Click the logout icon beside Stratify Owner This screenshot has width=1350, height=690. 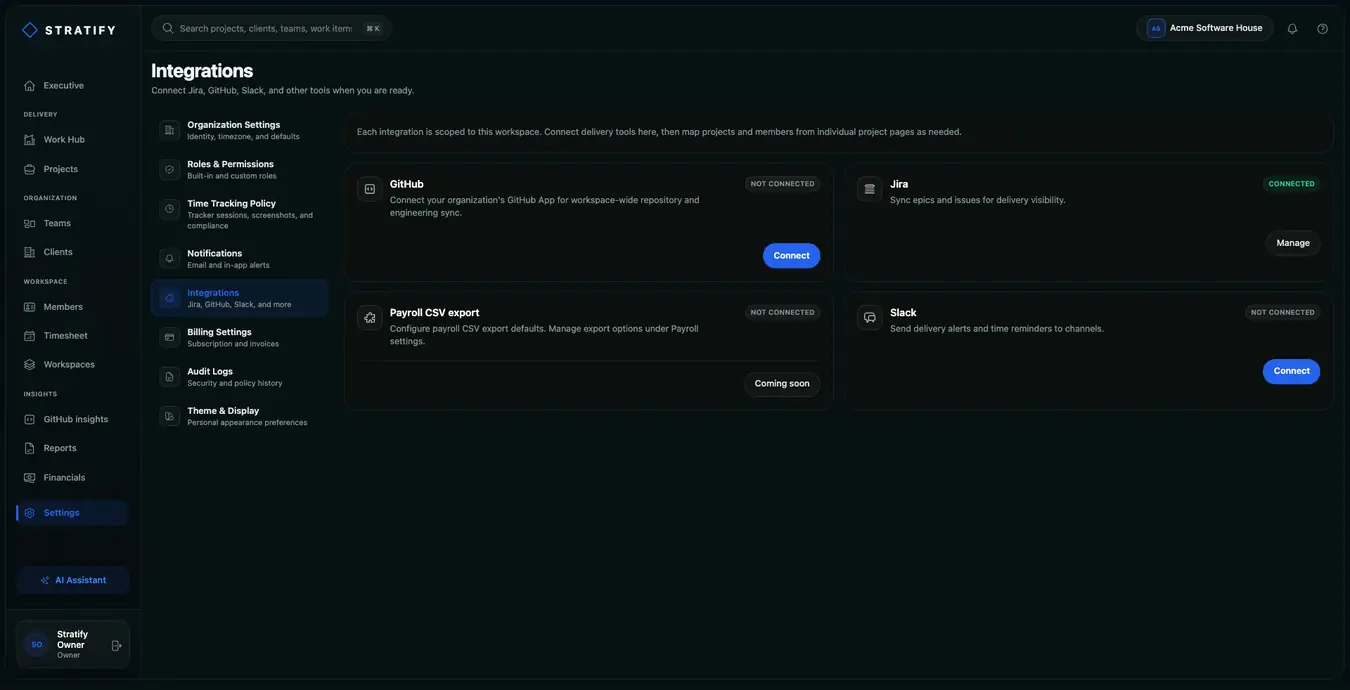(116, 645)
